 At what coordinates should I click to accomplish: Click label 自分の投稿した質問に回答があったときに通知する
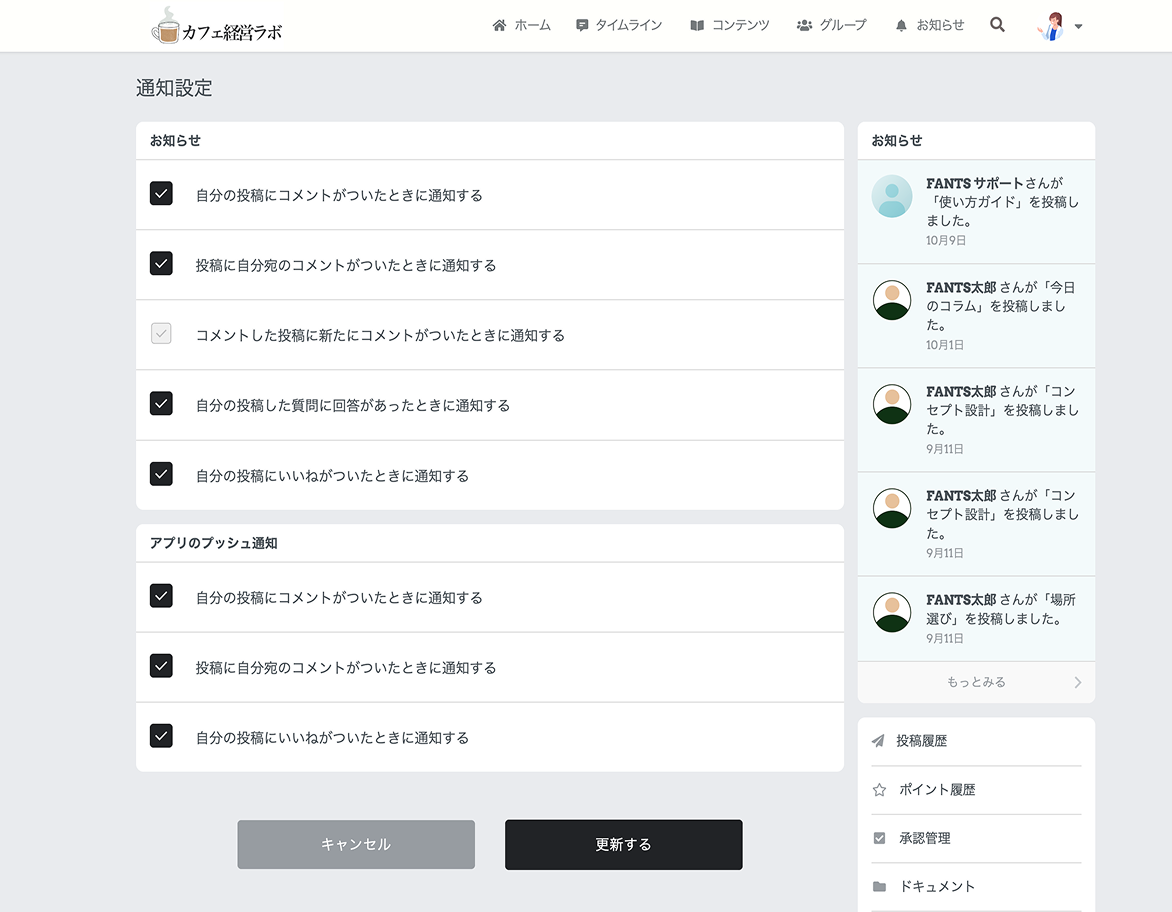coord(353,405)
